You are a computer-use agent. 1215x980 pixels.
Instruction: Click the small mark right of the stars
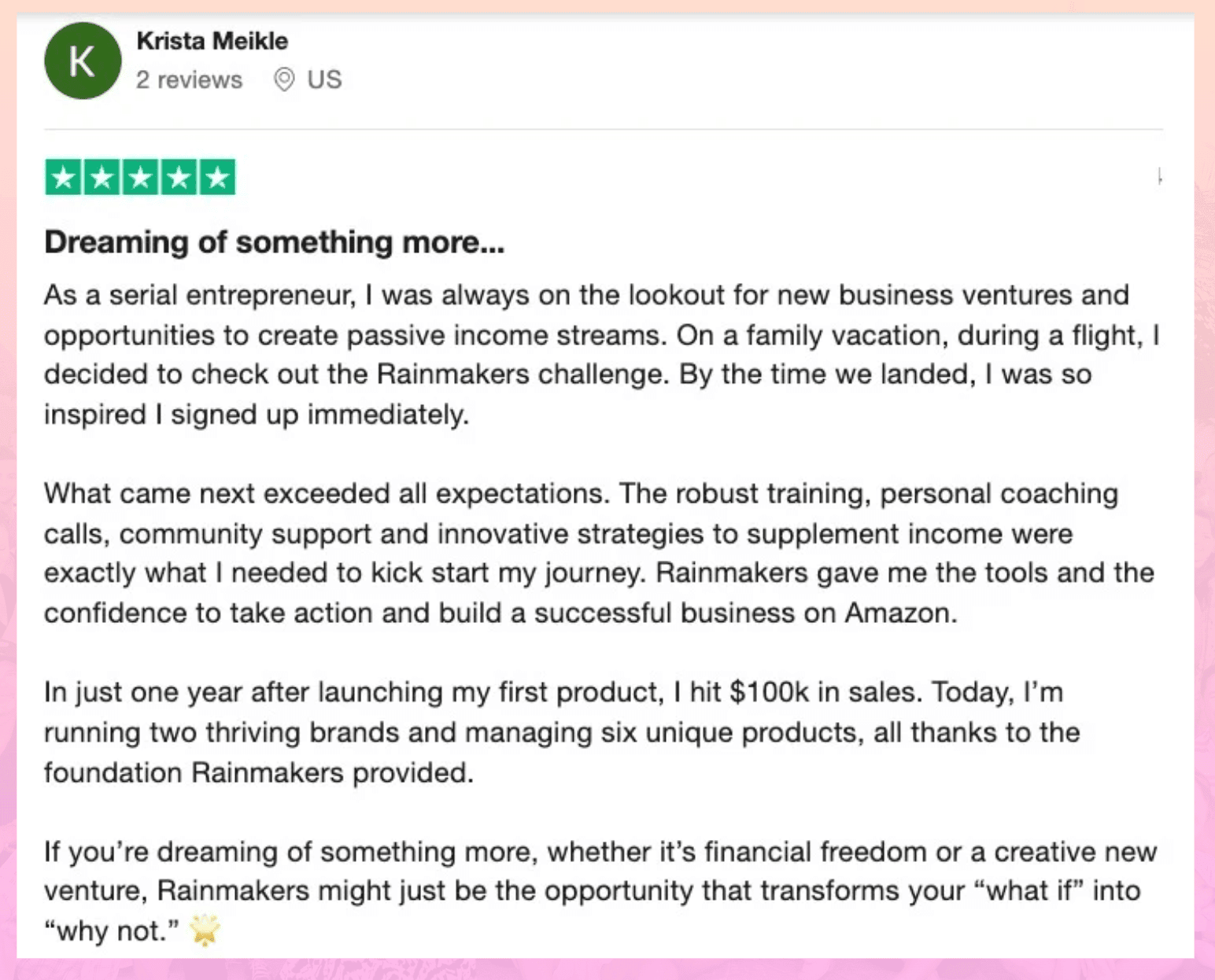click(1159, 177)
